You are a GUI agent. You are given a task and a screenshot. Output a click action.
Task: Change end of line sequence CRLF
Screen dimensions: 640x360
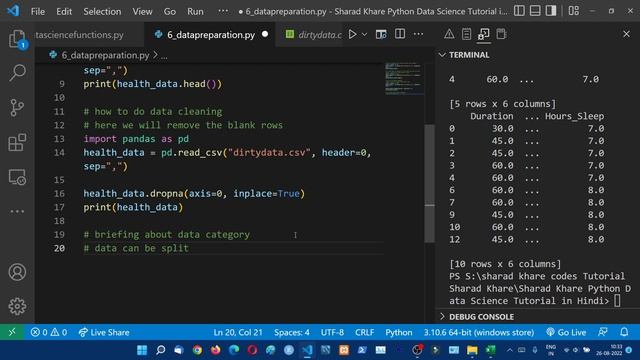pyautogui.click(x=364, y=332)
